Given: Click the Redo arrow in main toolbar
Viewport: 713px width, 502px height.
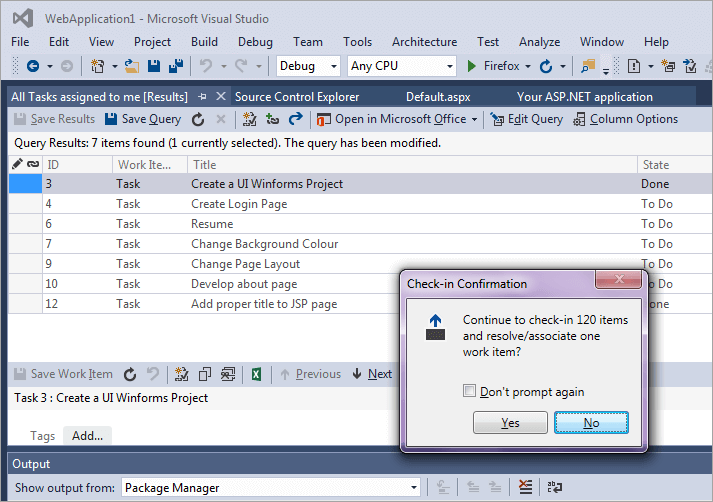Looking at the screenshot, I should click(x=241, y=66).
